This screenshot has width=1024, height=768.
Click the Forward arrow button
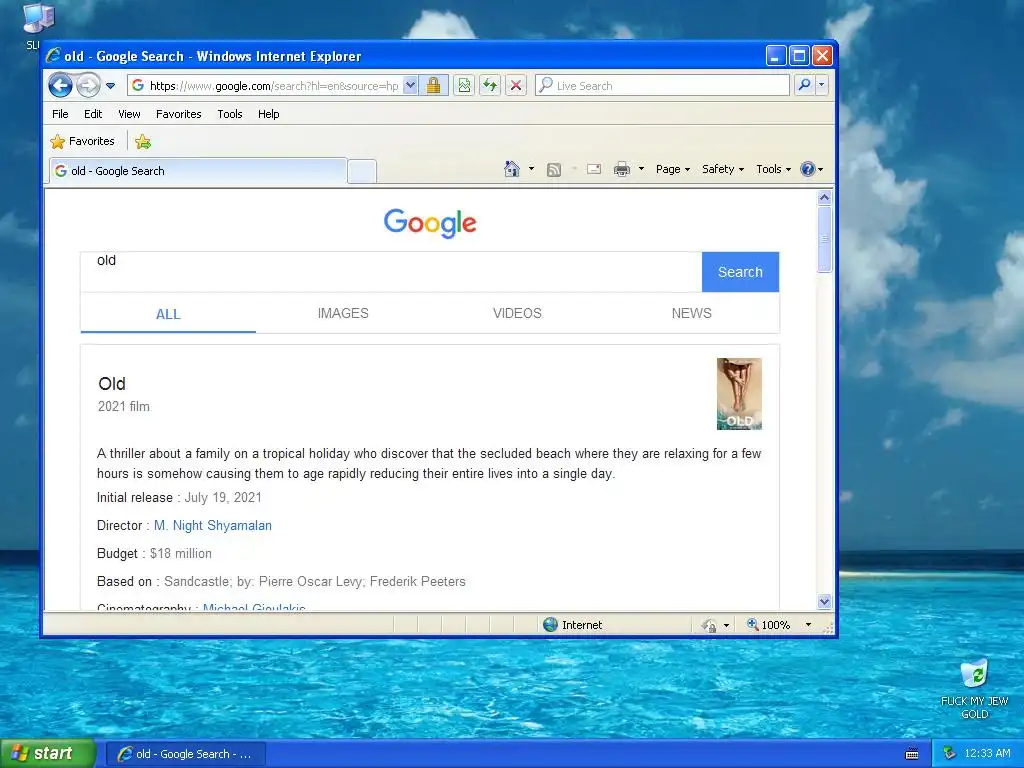89,86
